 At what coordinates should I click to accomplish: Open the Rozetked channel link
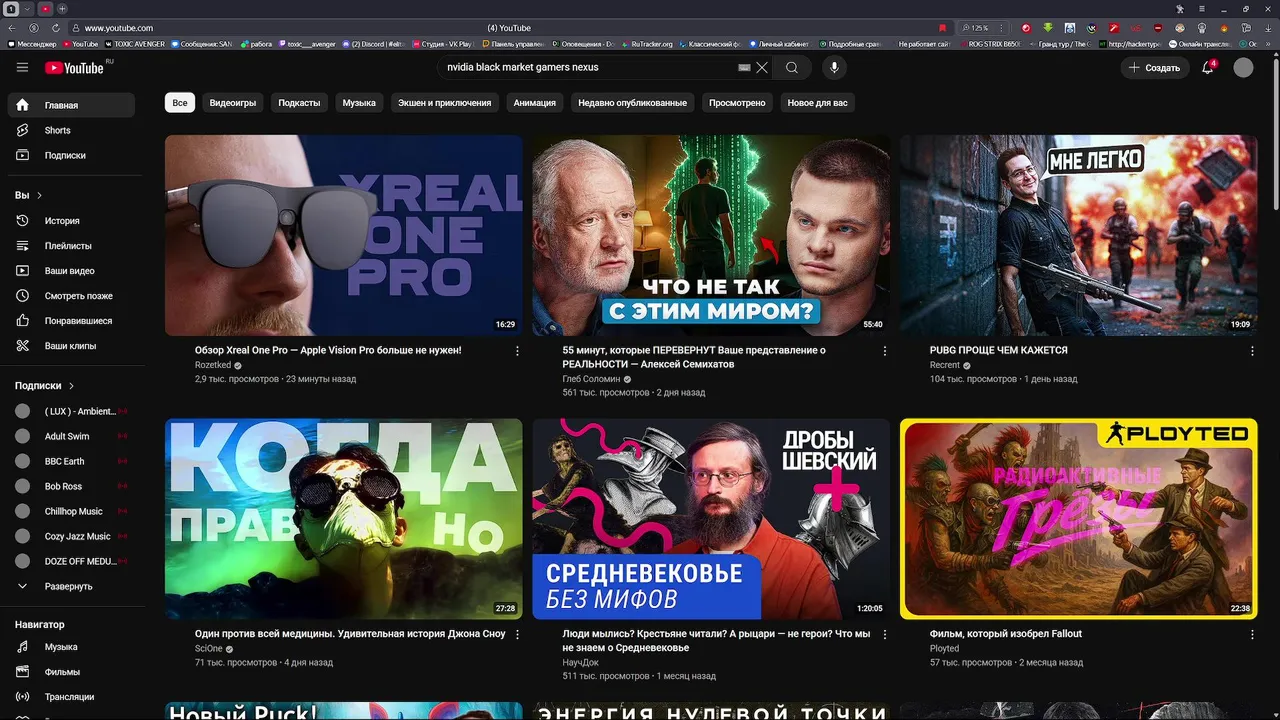(x=213, y=366)
